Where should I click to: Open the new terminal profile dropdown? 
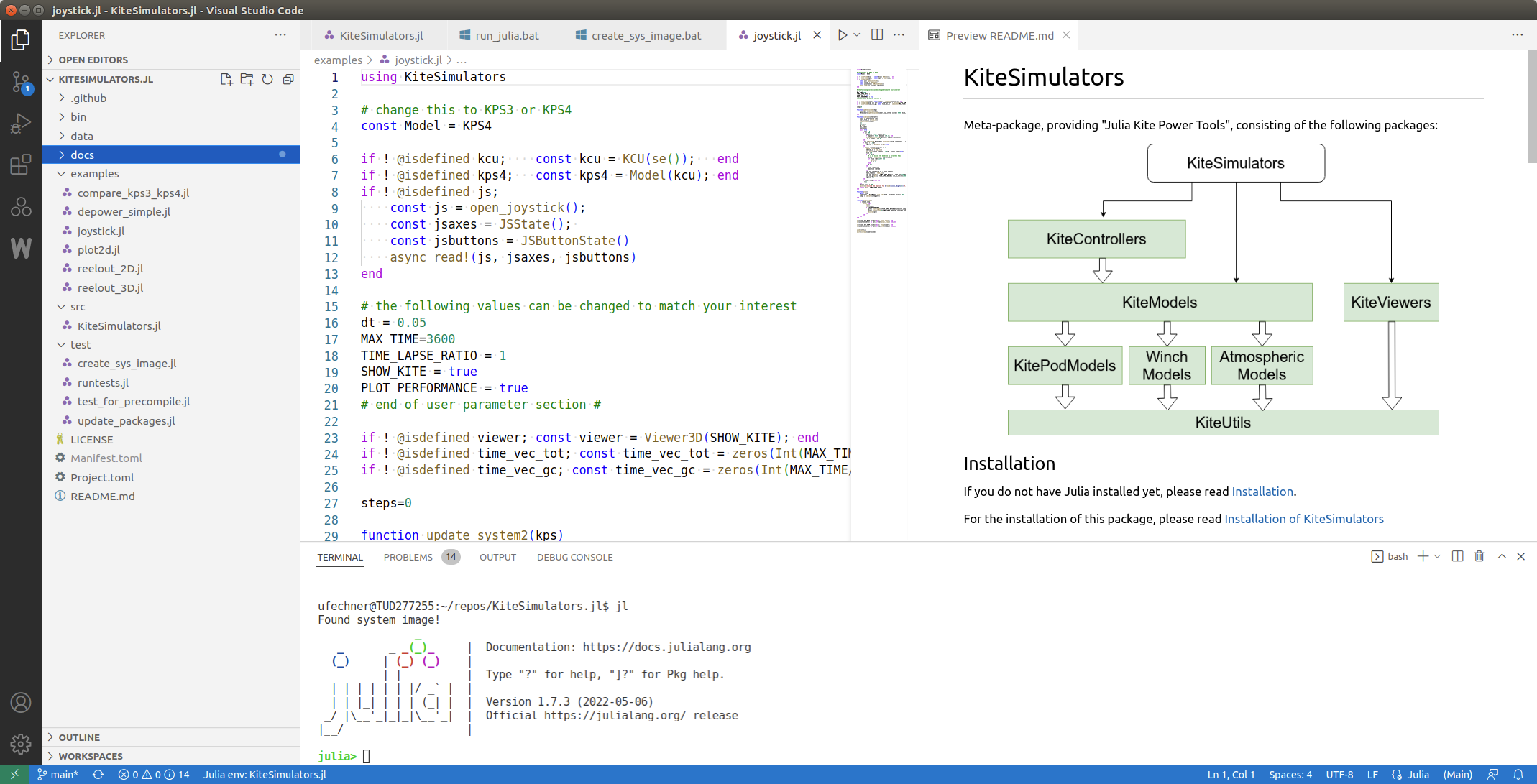(1437, 556)
